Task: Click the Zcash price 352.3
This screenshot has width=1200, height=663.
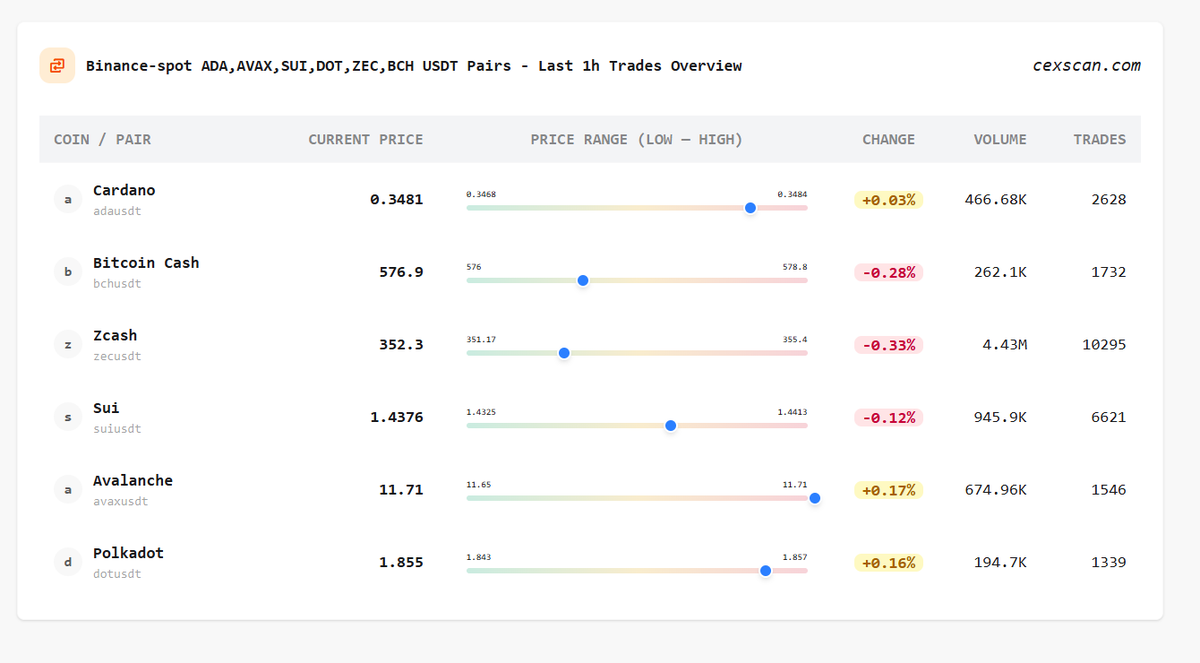Action: 401,345
